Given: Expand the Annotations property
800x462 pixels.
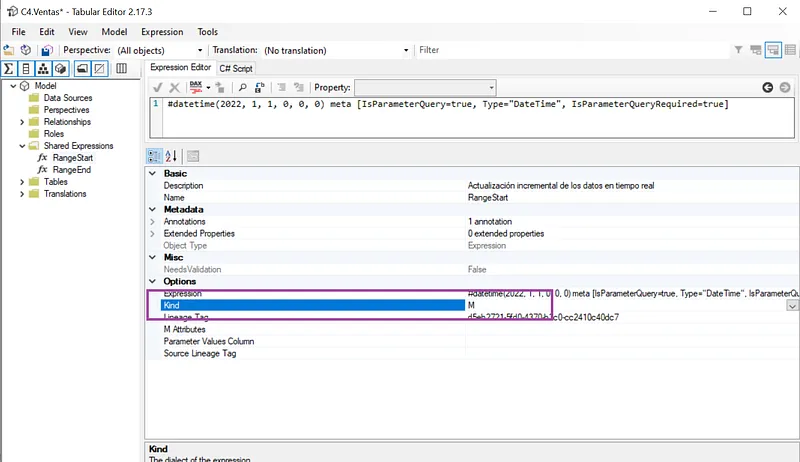Looking at the screenshot, I should click(152, 221).
